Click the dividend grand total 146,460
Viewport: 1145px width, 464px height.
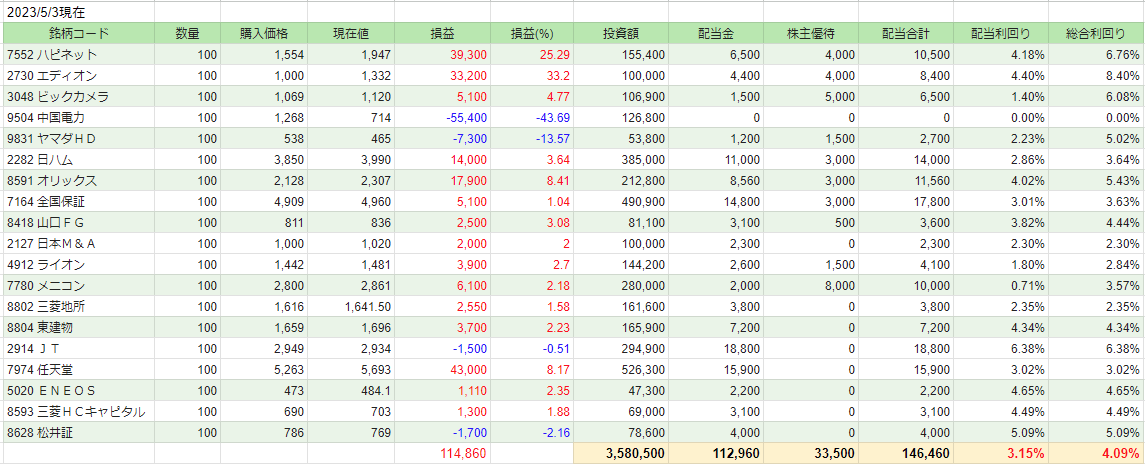(906, 453)
